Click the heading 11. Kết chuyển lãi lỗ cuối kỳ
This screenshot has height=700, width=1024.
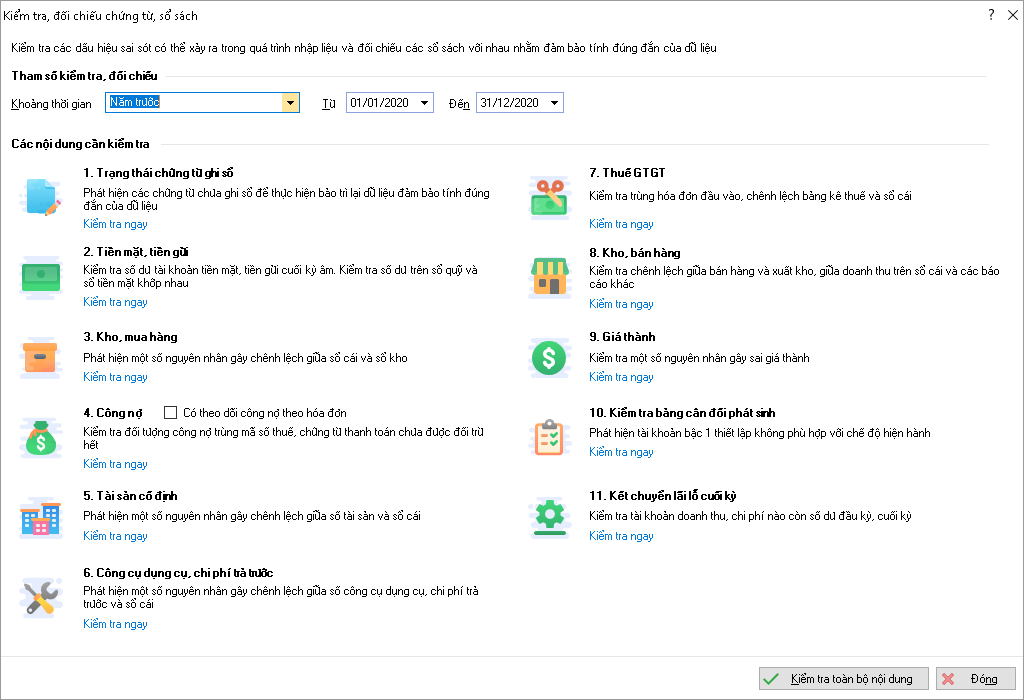pyautogui.click(x=662, y=496)
